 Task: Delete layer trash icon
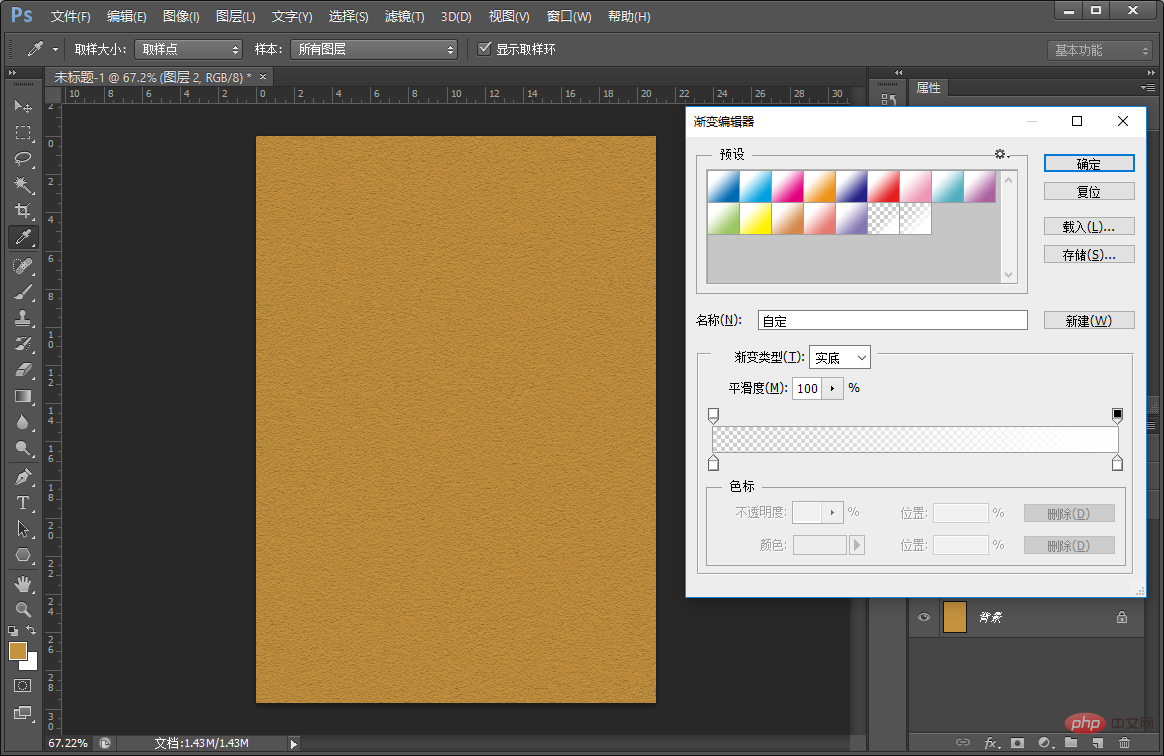(1124, 743)
